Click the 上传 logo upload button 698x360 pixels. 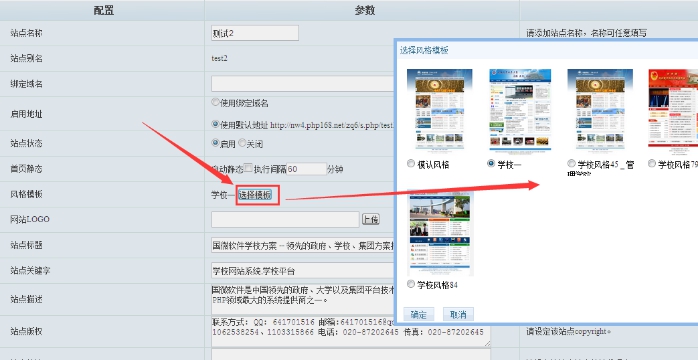coord(370,219)
